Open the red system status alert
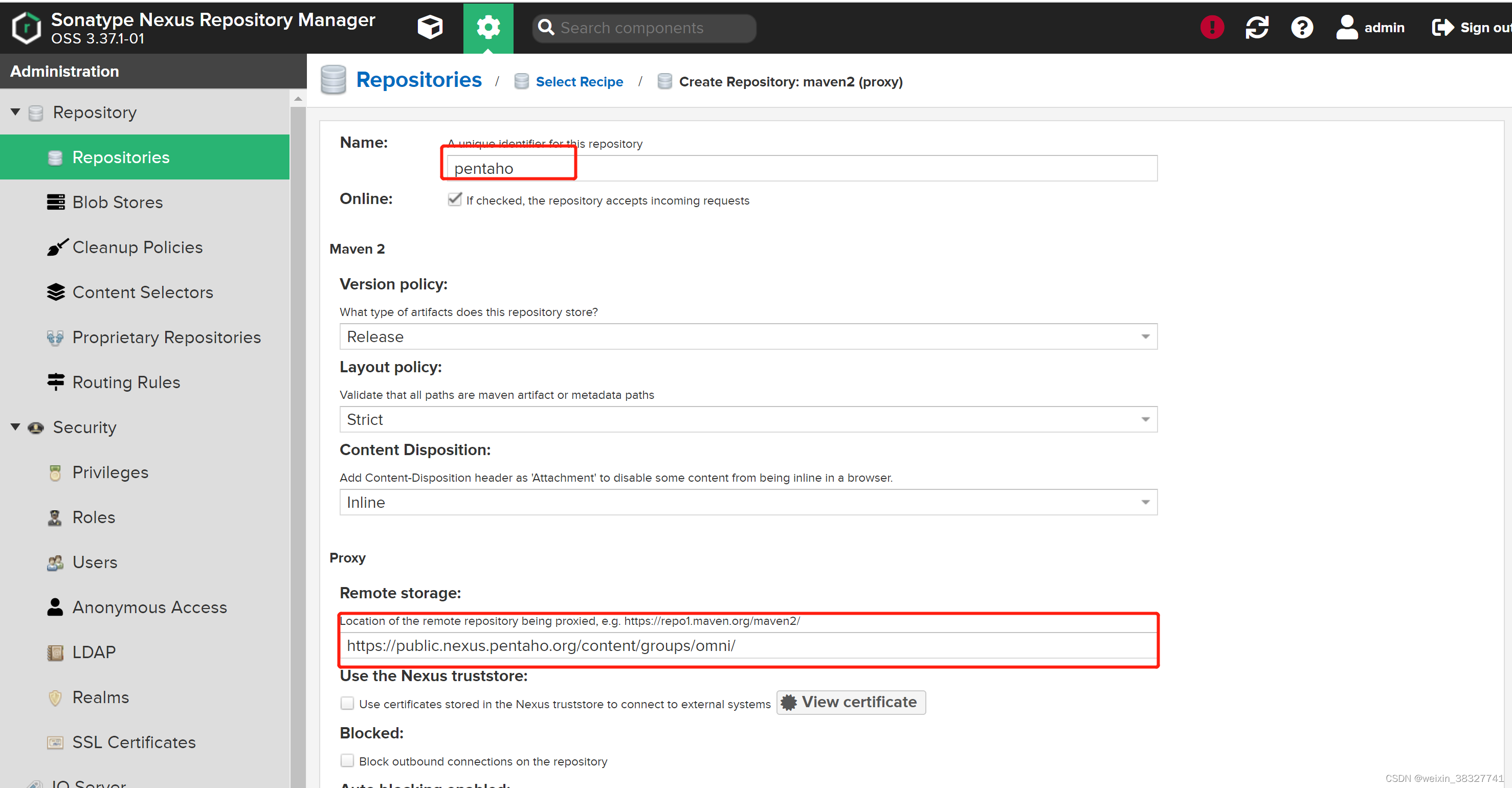The image size is (1512, 788). tap(1212, 27)
